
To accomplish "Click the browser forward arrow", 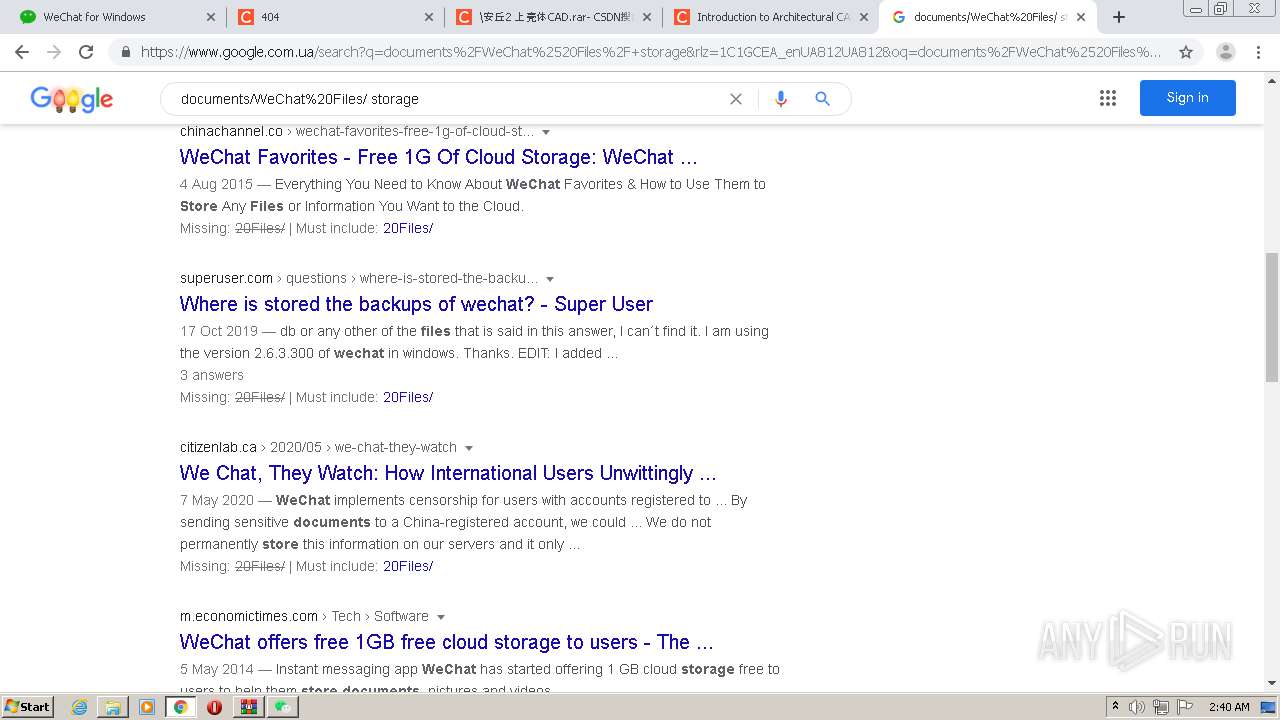I will pyautogui.click(x=54, y=52).
